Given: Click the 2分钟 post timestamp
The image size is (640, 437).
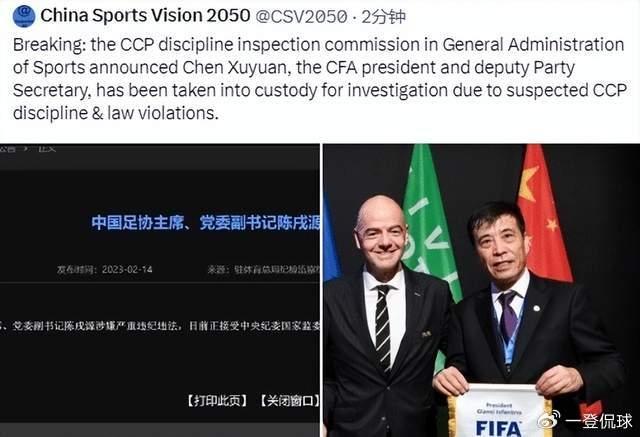Looking at the screenshot, I should [x=384, y=17].
